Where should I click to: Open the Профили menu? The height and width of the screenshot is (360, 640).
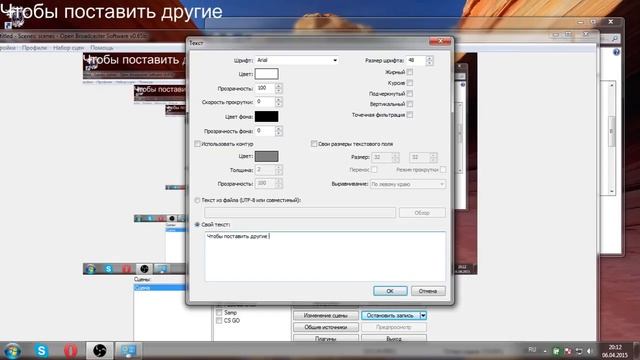[x=34, y=48]
